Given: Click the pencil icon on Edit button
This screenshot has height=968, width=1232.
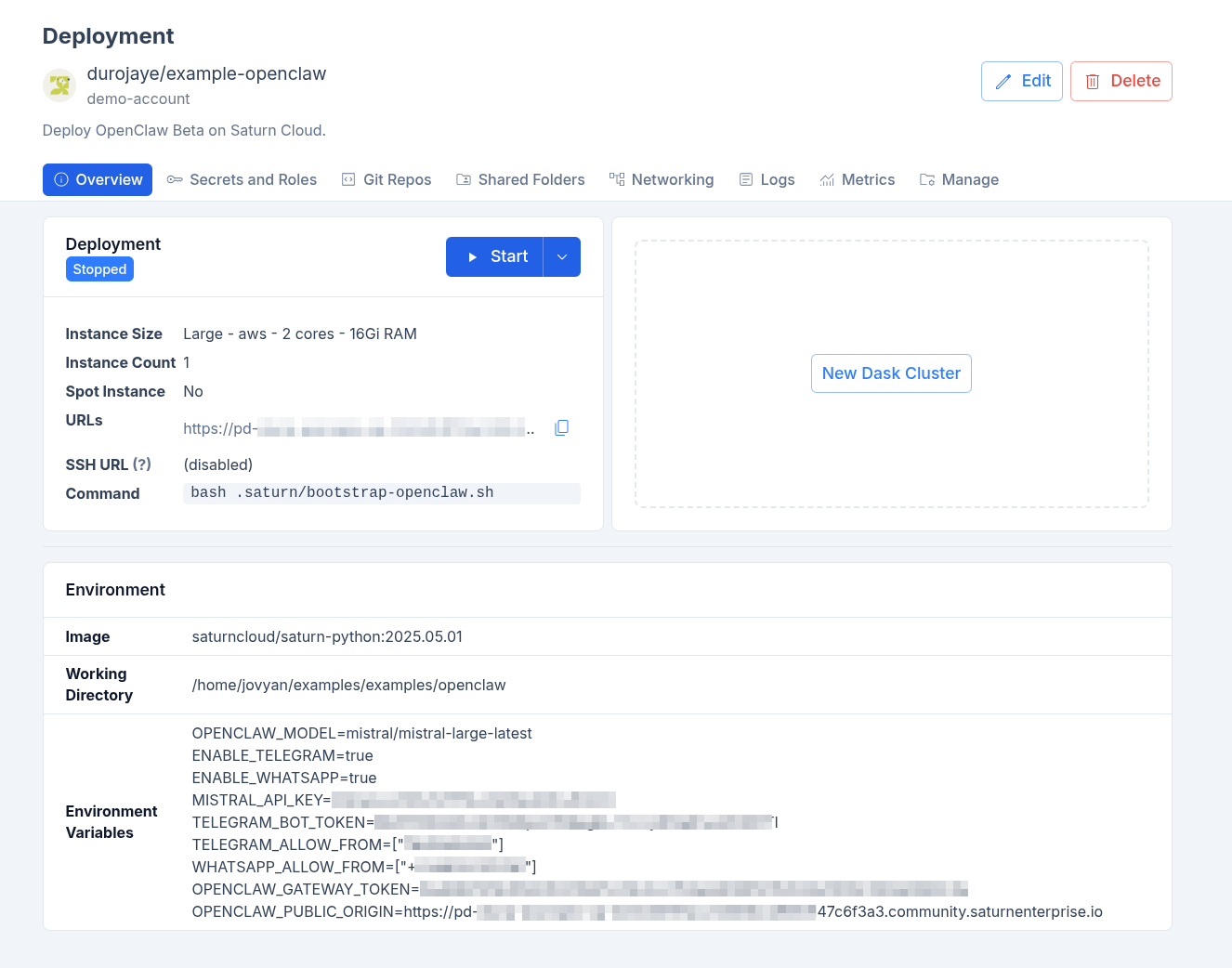Looking at the screenshot, I should coord(1003,82).
